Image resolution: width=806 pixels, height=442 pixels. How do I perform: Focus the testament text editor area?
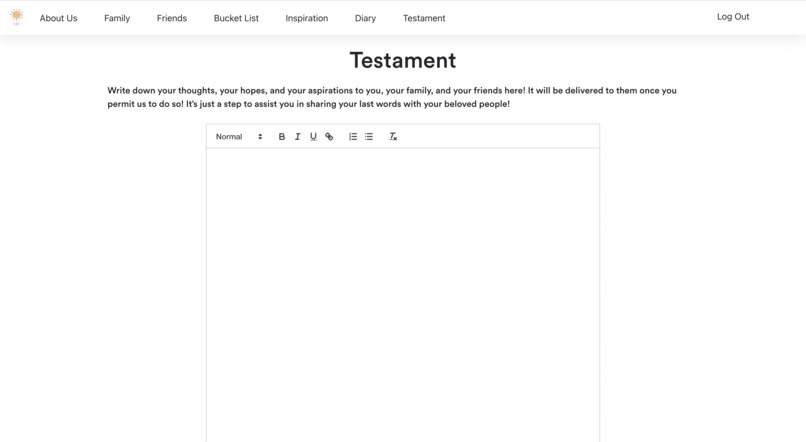point(403,295)
